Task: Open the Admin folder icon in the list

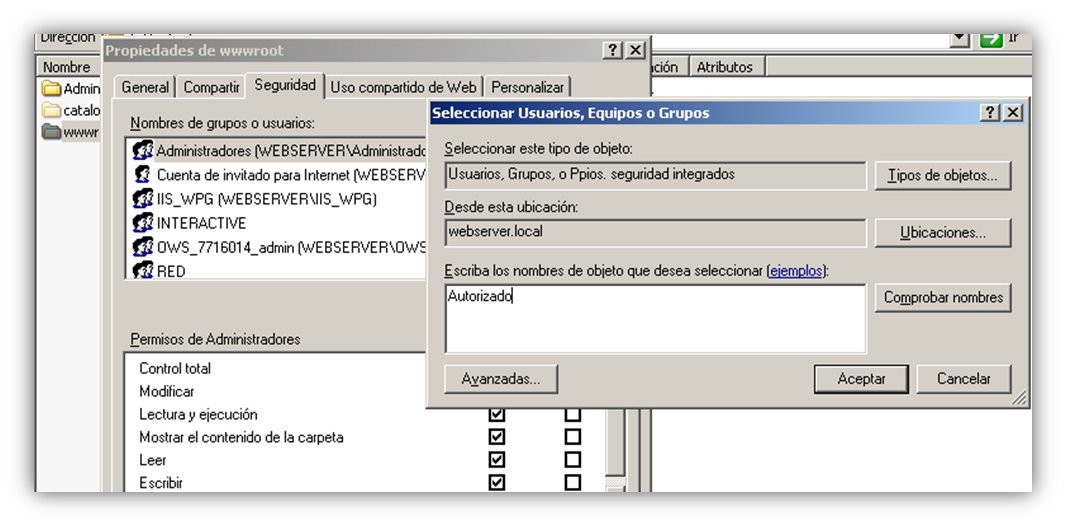Action: (51, 88)
